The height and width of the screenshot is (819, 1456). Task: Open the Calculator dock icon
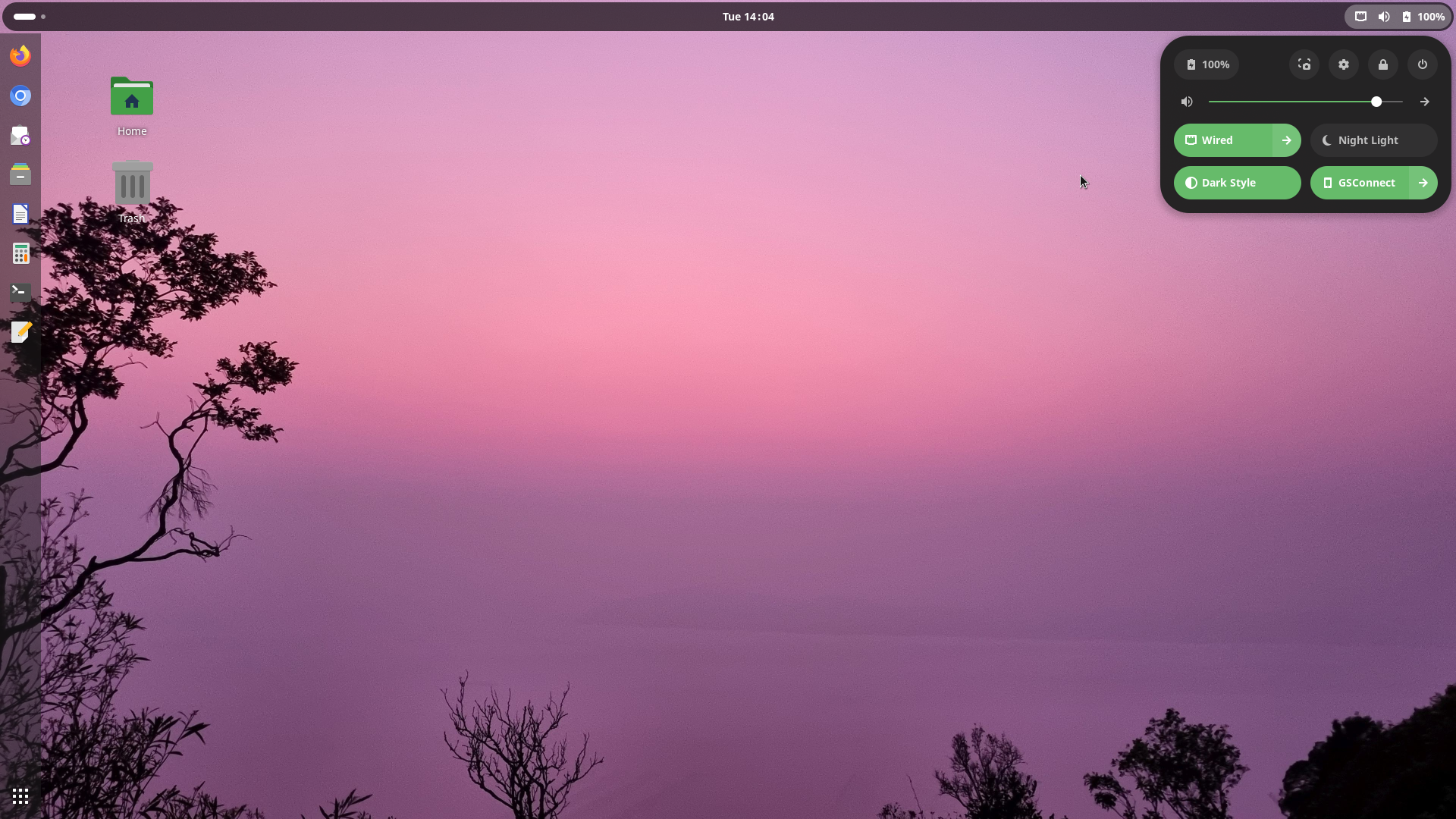coord(20,254)
